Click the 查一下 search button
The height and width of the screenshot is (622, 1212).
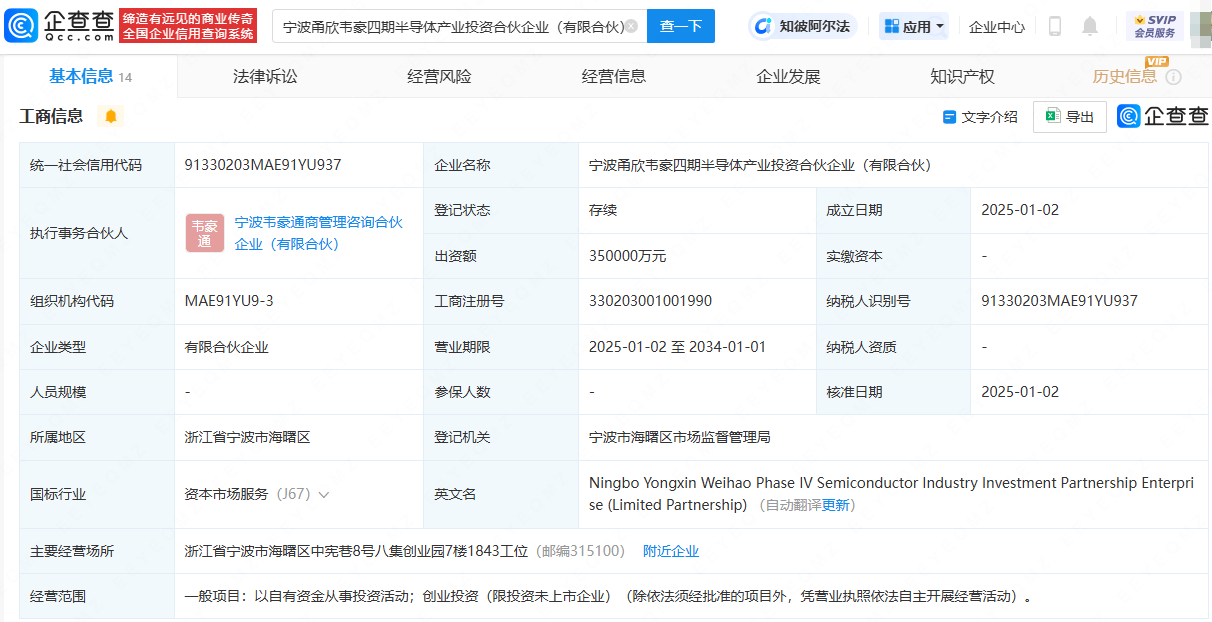[x=681, y=26]
